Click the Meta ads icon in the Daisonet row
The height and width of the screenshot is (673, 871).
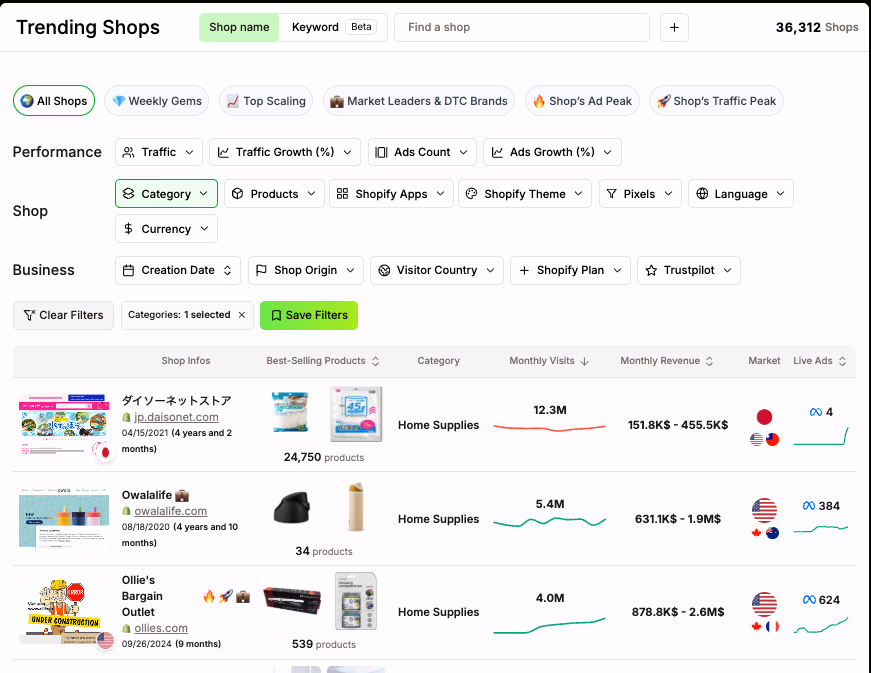pyautogui.click(x=815, y=412)
